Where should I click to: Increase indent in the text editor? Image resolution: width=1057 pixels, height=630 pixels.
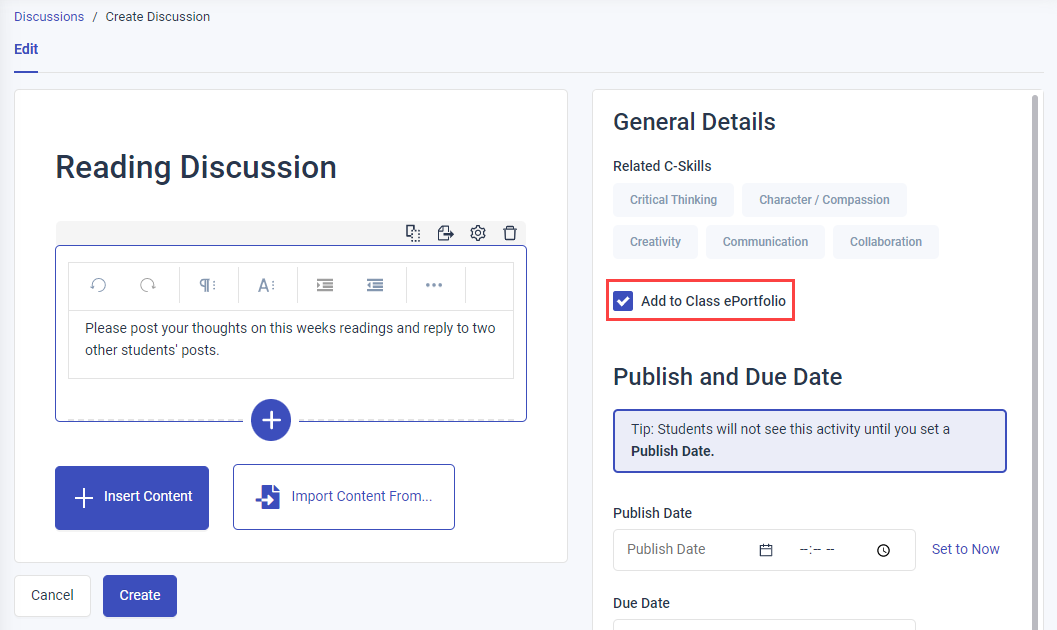click(x=325, y=285)
